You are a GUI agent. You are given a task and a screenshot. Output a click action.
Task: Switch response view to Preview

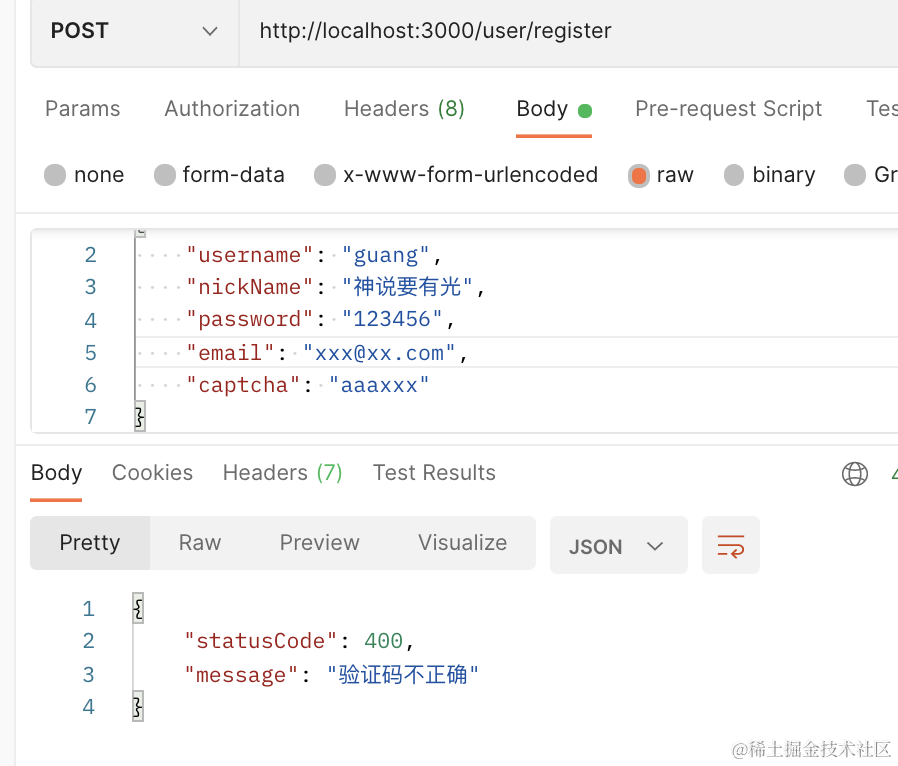319,543
